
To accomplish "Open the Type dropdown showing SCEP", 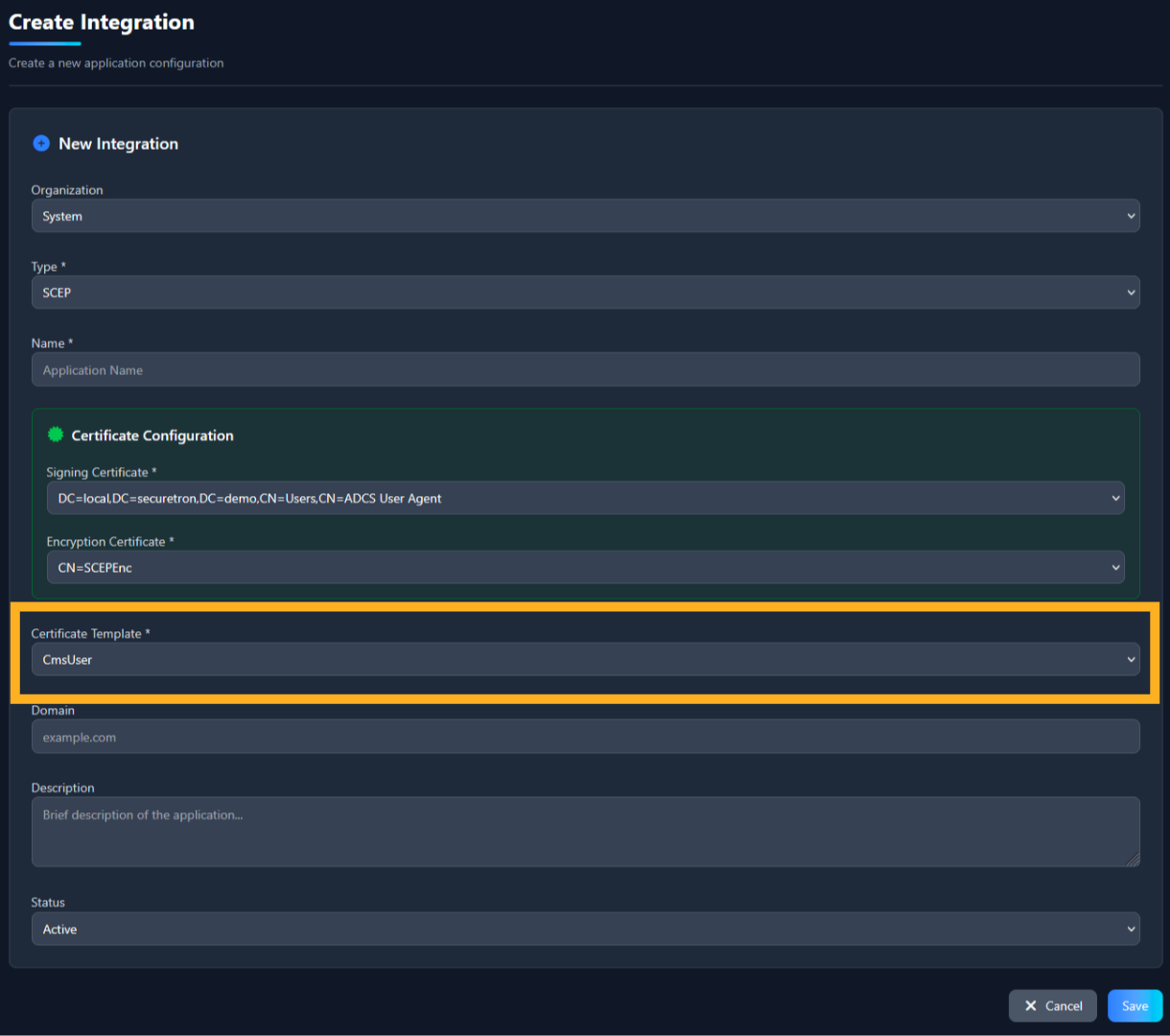I will pyautogui.click(x=585, y=293).
